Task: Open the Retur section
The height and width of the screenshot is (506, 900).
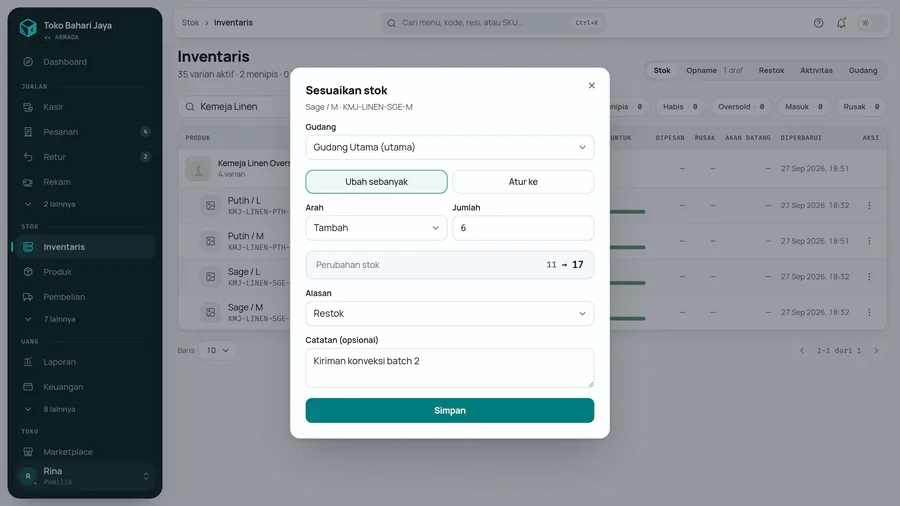Action: [83, 157]
